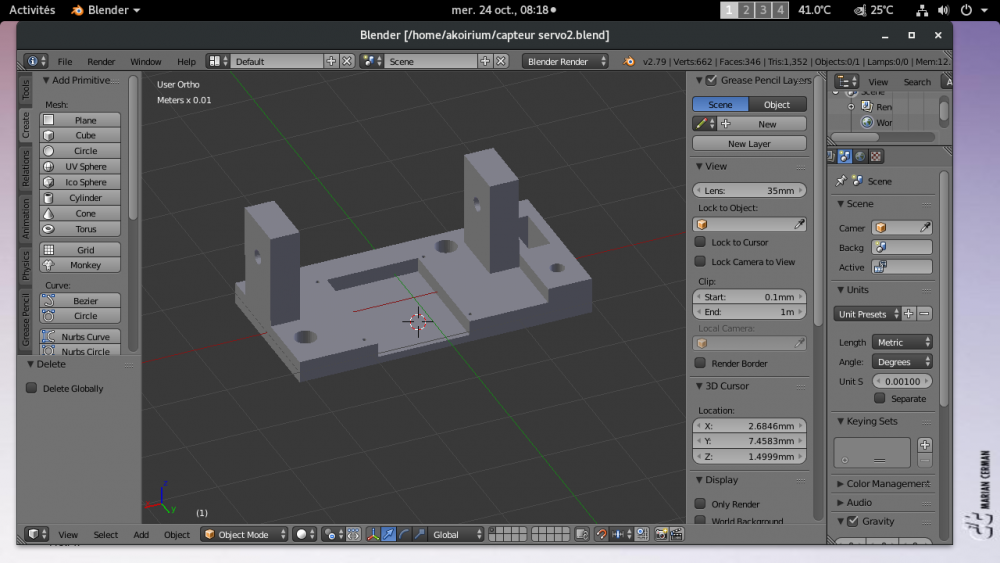Enable Lock to Cursor checkbox
Viewport: 1000px width, 563px height.
click(701, 242)
